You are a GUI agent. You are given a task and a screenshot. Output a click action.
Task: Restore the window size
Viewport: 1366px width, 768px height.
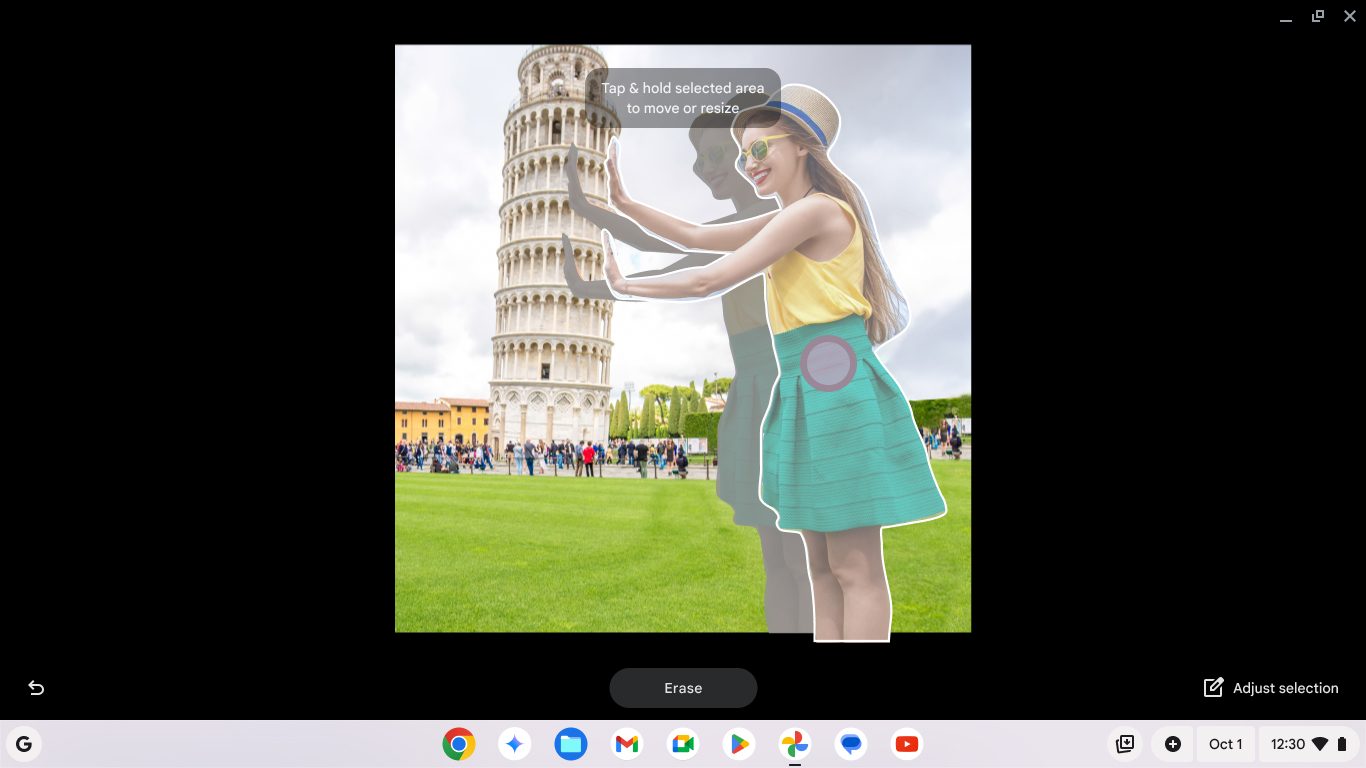tap(1318, 16)
